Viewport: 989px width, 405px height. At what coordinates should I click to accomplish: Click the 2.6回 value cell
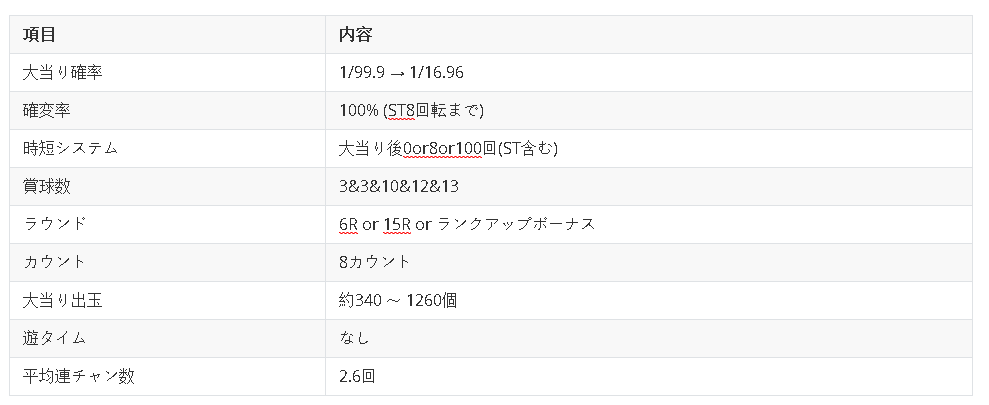pos(357,376)
